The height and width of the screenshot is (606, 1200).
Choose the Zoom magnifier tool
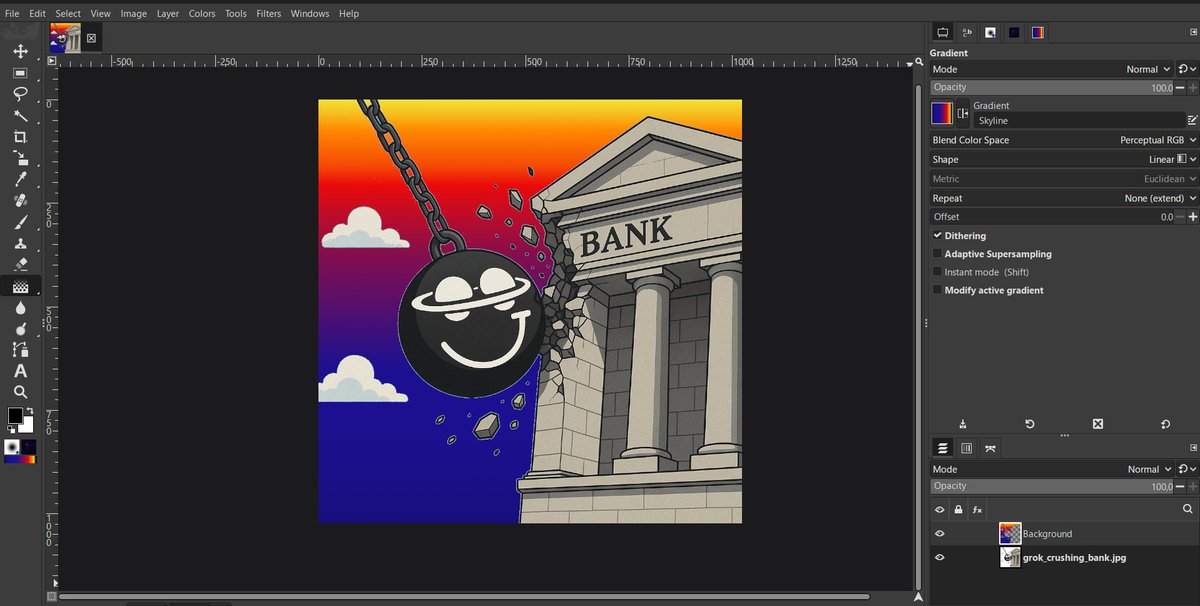pyautogui.click(x=20, y=393)
